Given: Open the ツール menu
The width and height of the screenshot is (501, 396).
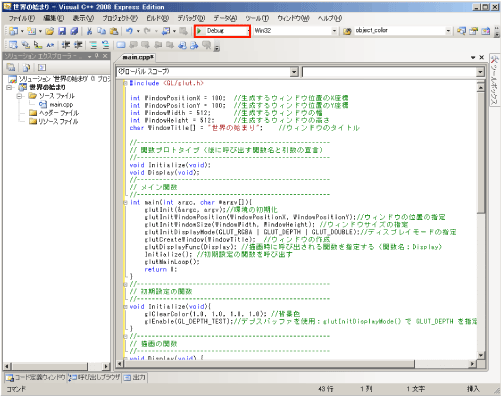Looking at the screenshot, I should tap(257, 18).
